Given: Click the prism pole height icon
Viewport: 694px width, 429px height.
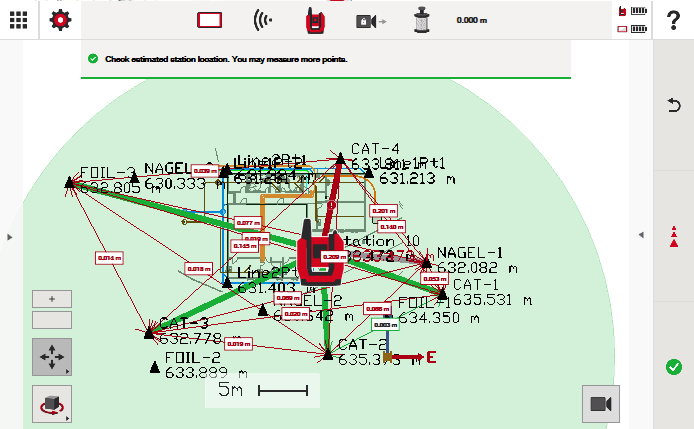Looking at the screenshot, I should (x=421, y=20).
